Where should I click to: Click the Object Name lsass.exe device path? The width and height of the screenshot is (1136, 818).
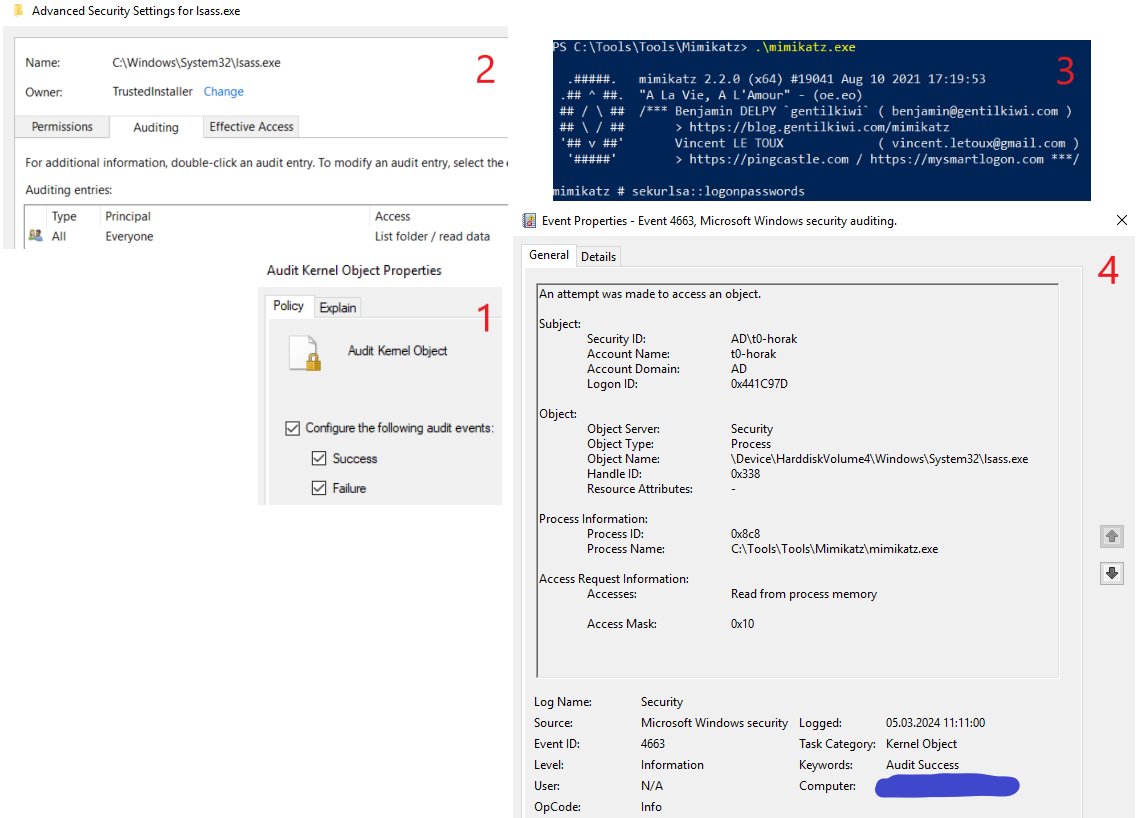click(880, 459)
